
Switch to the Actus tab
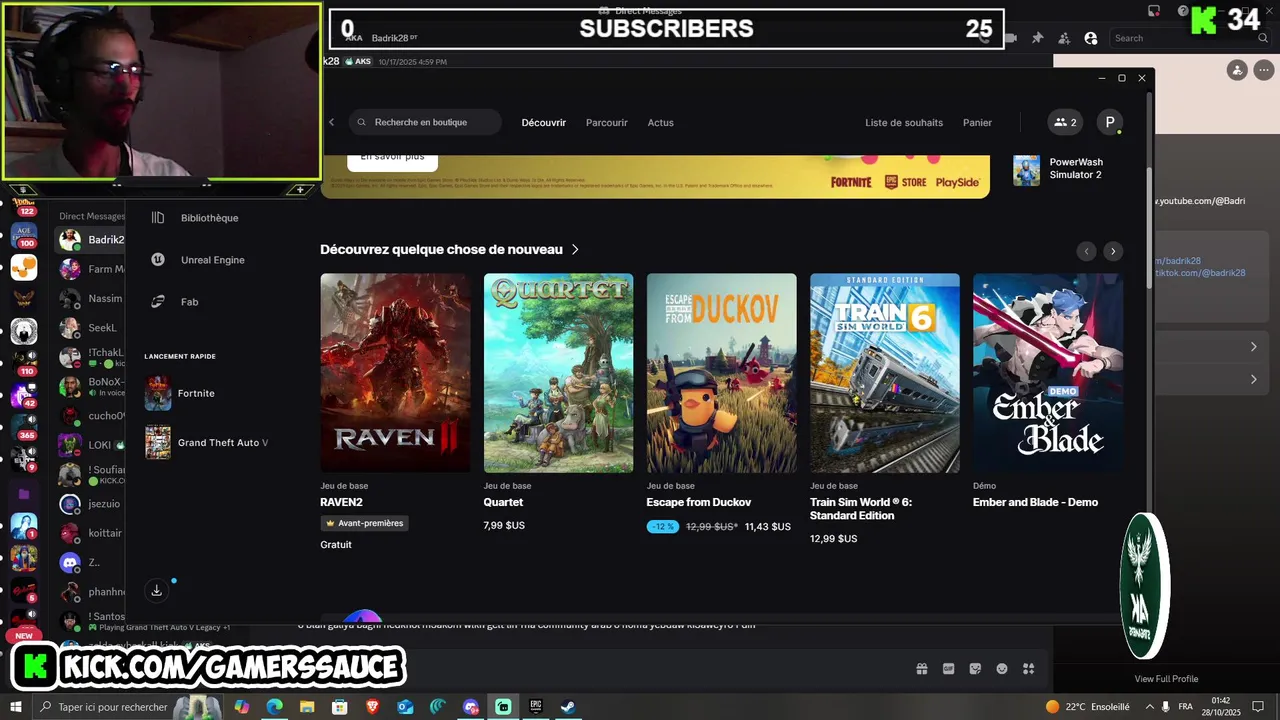(661, 122)
